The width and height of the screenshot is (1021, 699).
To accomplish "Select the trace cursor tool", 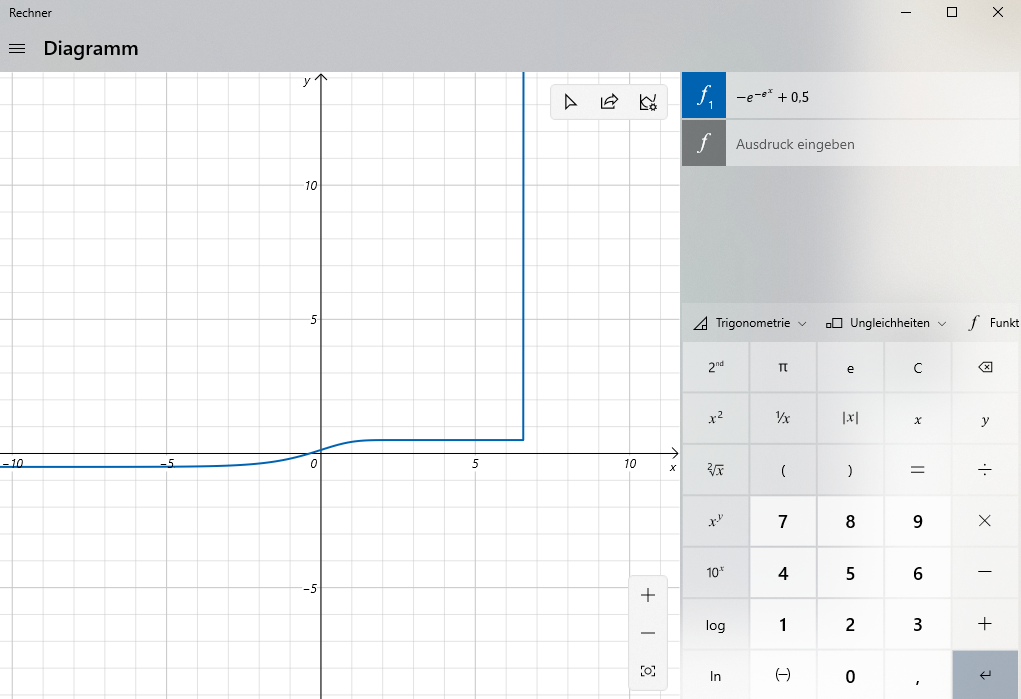I will 570,102.
